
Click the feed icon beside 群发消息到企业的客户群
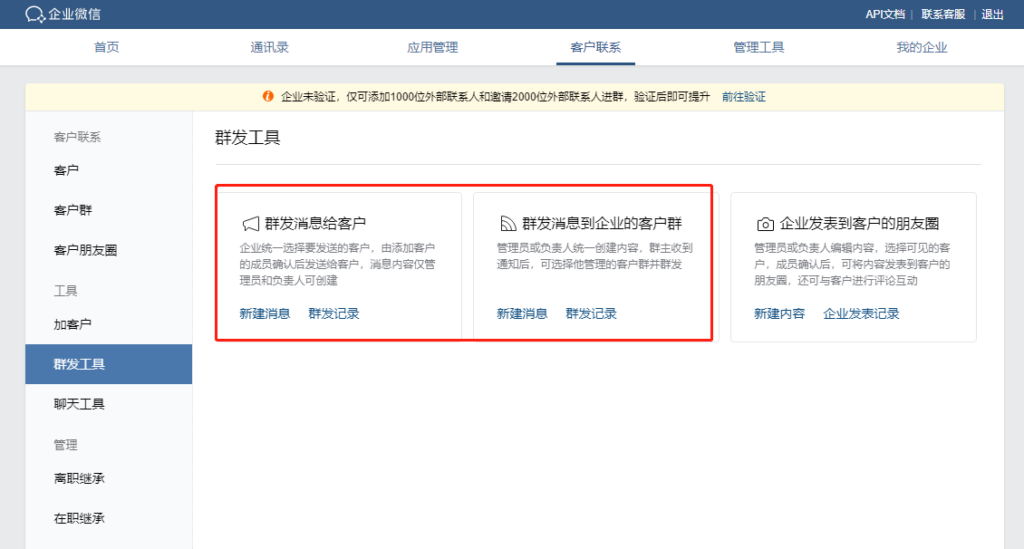coord(507,224)
